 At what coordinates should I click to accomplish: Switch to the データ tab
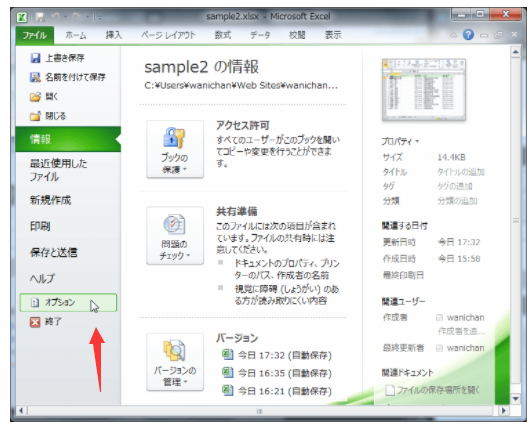coord(260,35)
